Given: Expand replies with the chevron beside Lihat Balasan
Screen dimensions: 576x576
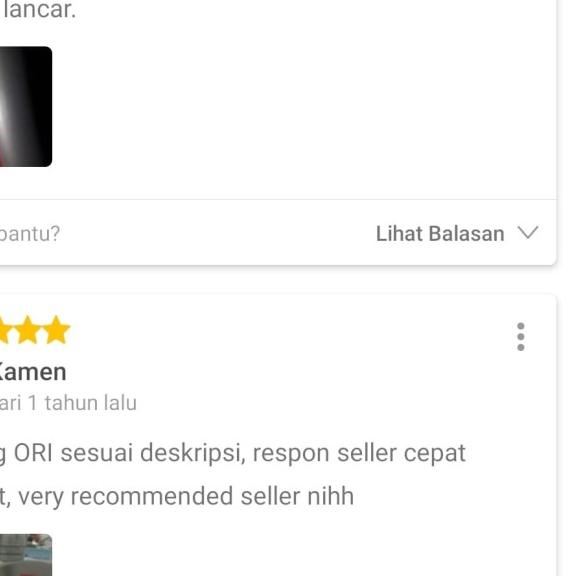Looking at the screenshot, I should [528, 233].
